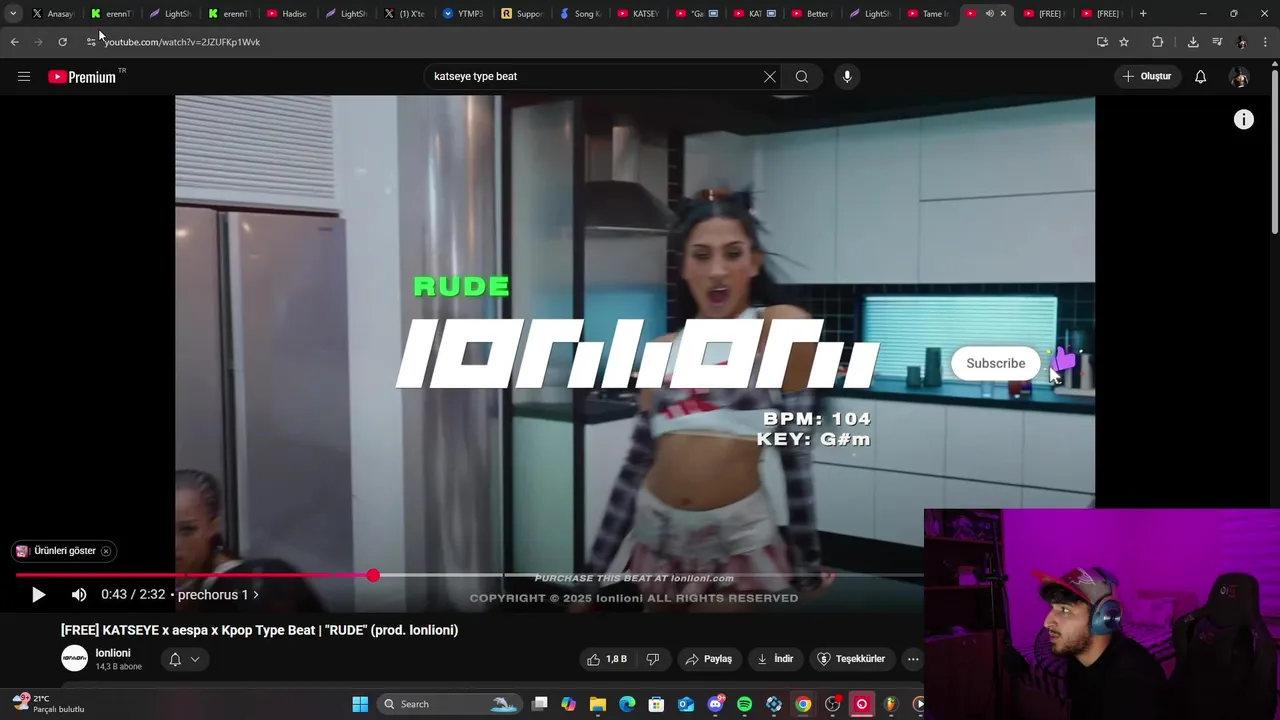Screen dimensions: 1280x720
Task: Switch to the YTMP3 tab
Action: [463, 14]
